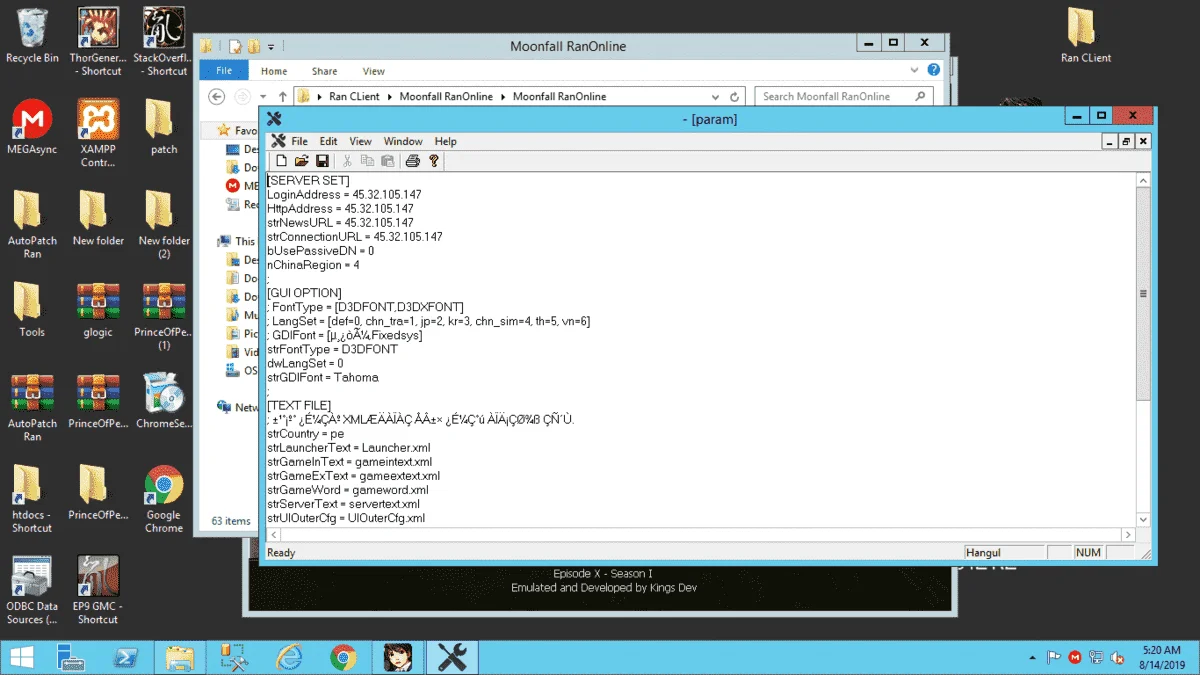Click the Open file toolbar icon

pos(302,161)
